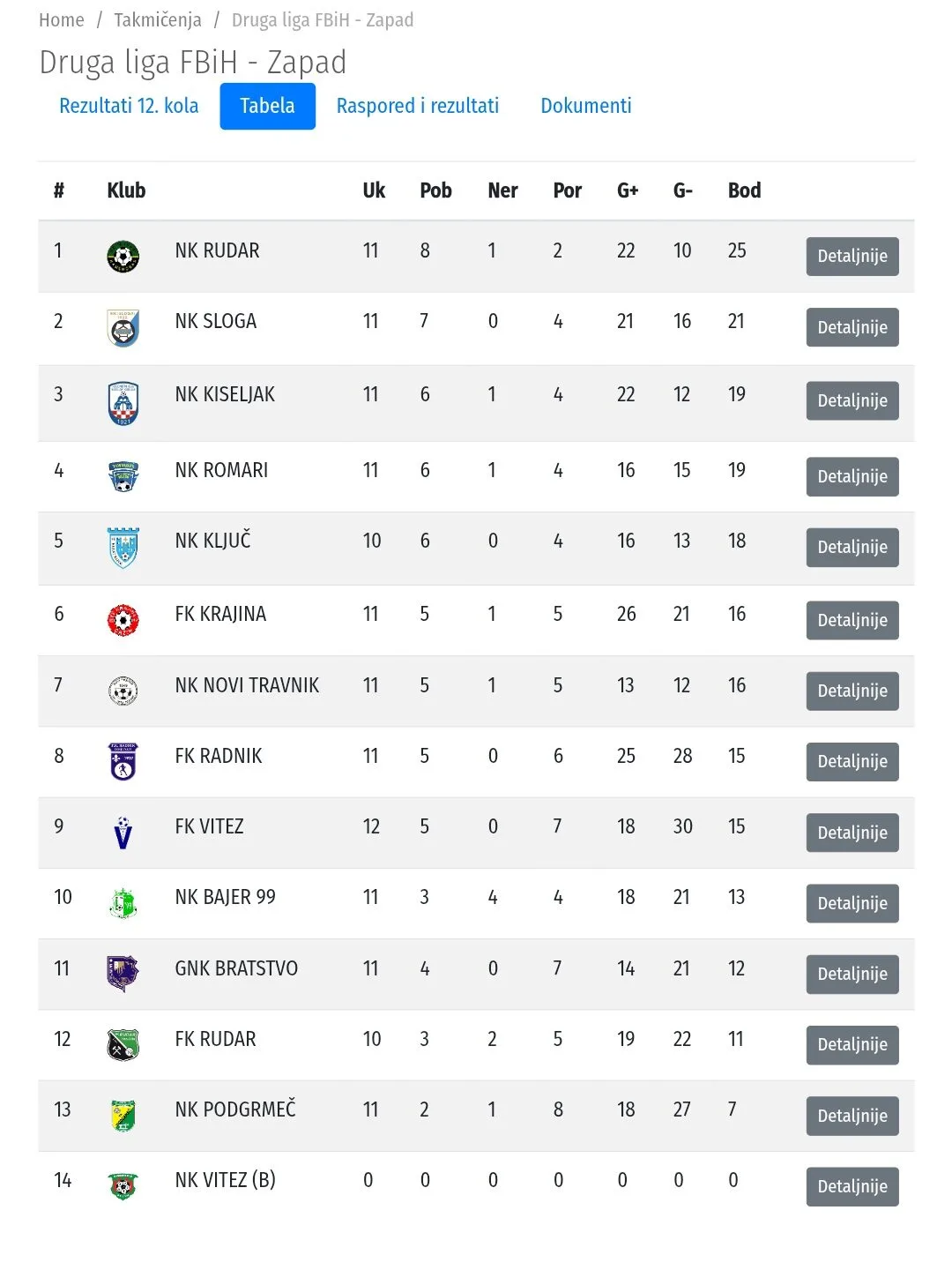Click NK Podgrmeč yellow-green crest icon
The height and width of the screenshot is (1270, 952).
pyautogui.click(x=123, y=1115)
